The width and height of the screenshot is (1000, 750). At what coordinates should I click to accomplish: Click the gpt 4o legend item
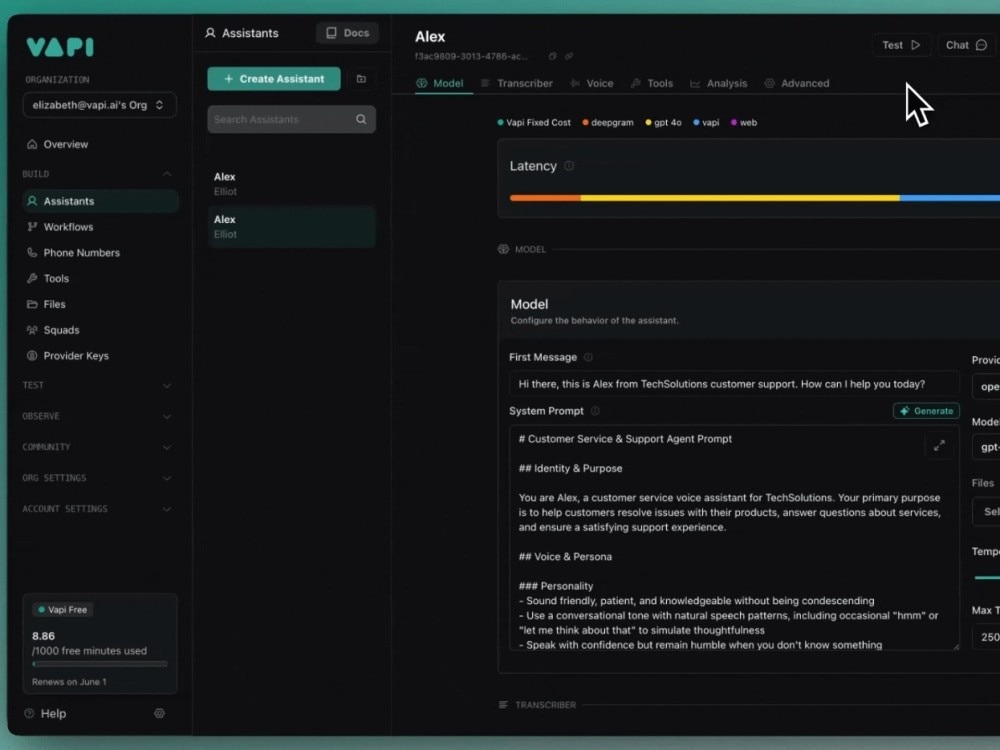pos(663,122)
